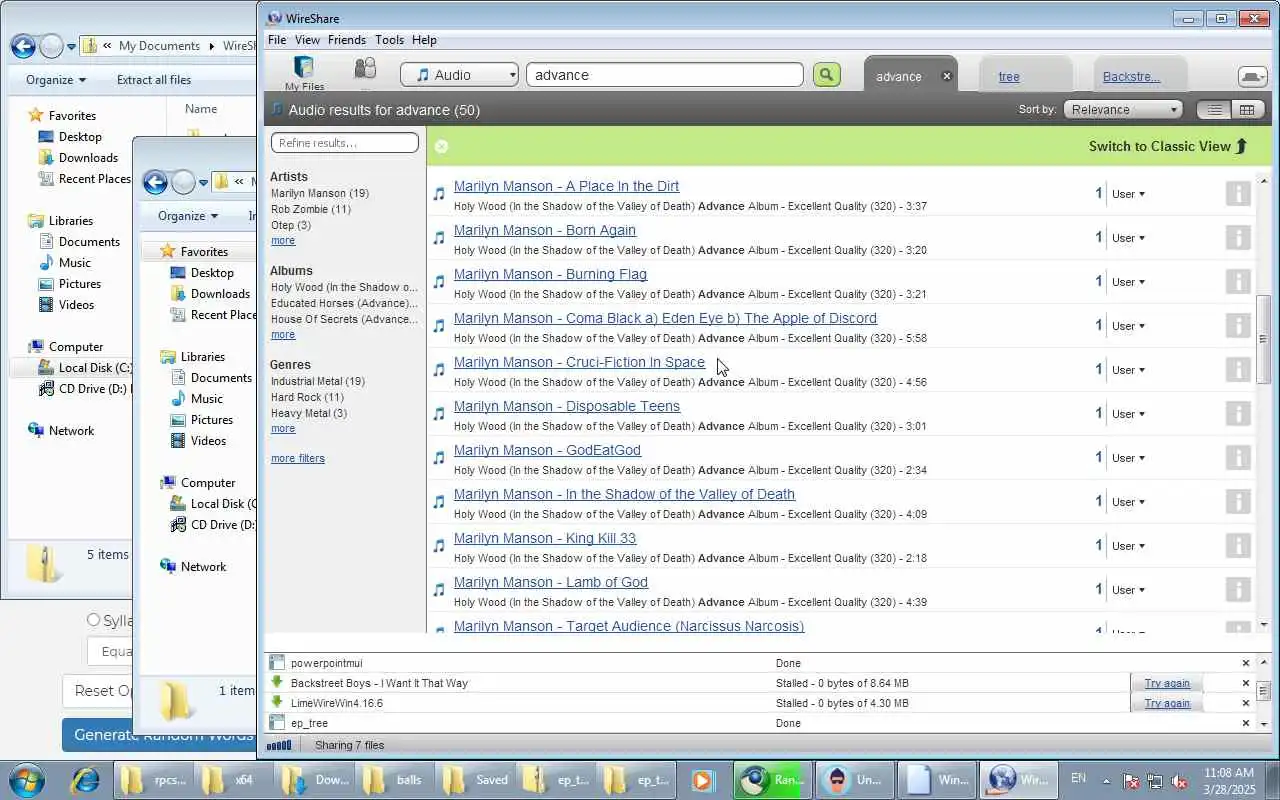The image size is (1280, 800).
Task: Open the File menu
Action: pyautogui.click(x=277, y=40)
